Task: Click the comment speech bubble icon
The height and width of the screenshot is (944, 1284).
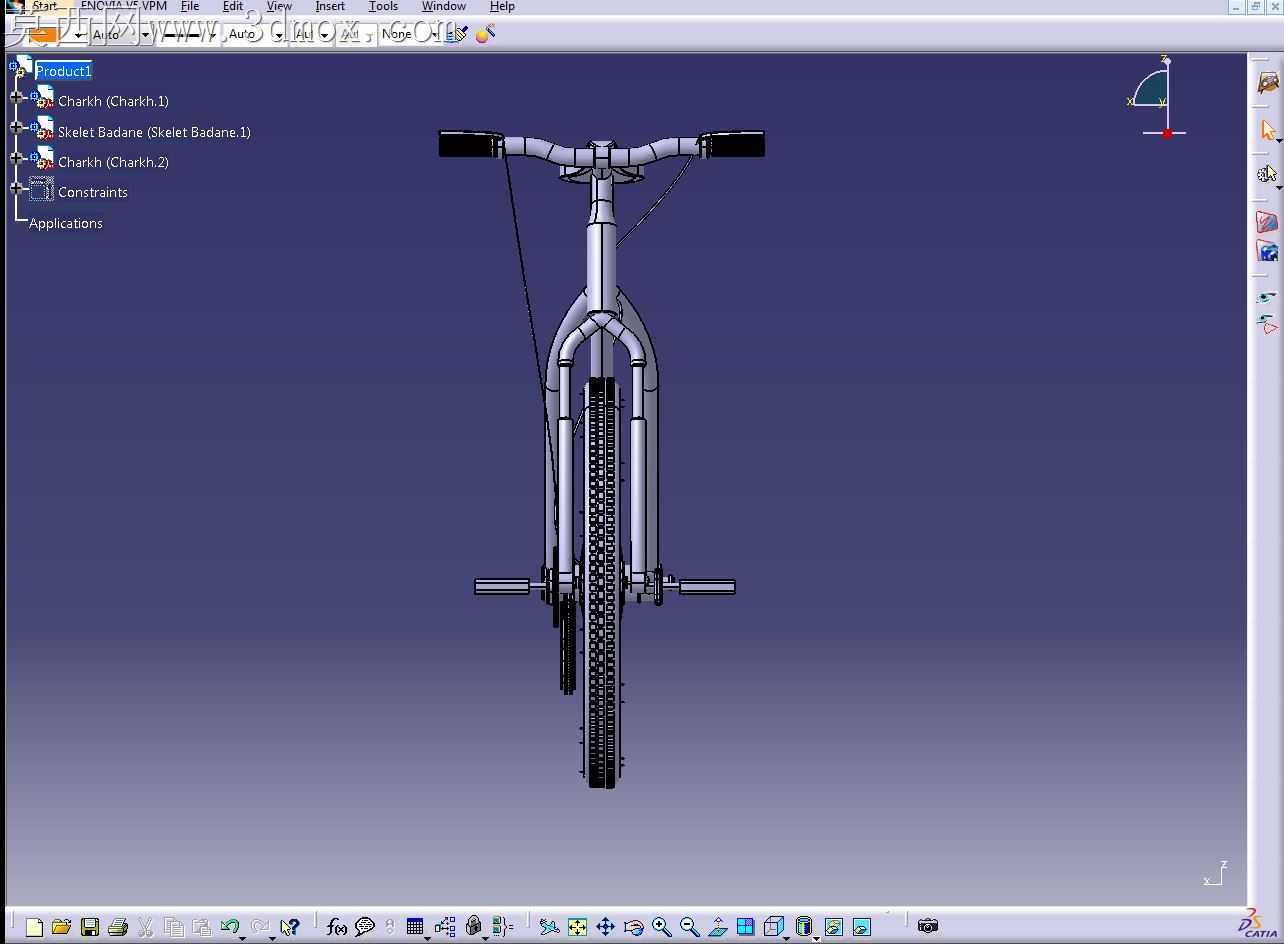Action: (365, 927)
